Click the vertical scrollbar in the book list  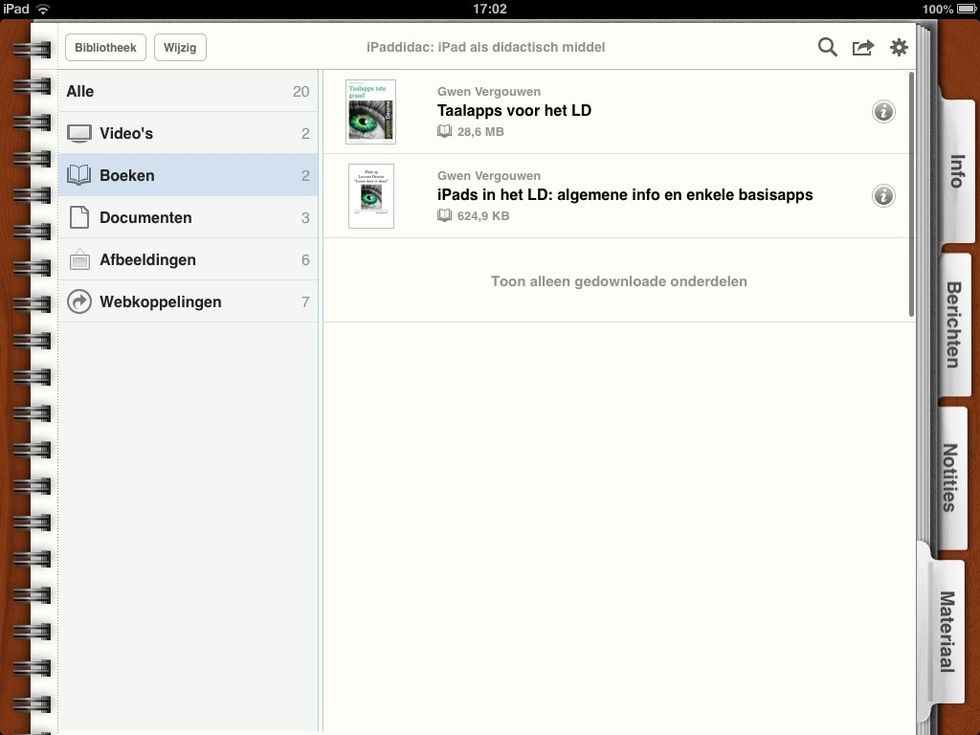[911, 195]
